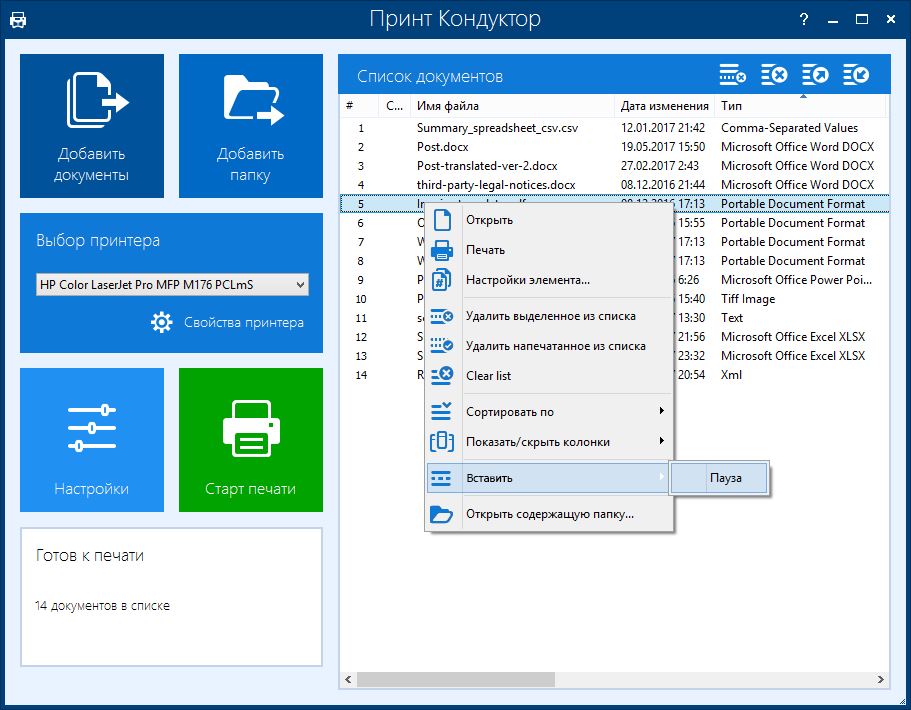Click the printer icon beside Печать
The image size is (911, 710).
coord(442,250)
